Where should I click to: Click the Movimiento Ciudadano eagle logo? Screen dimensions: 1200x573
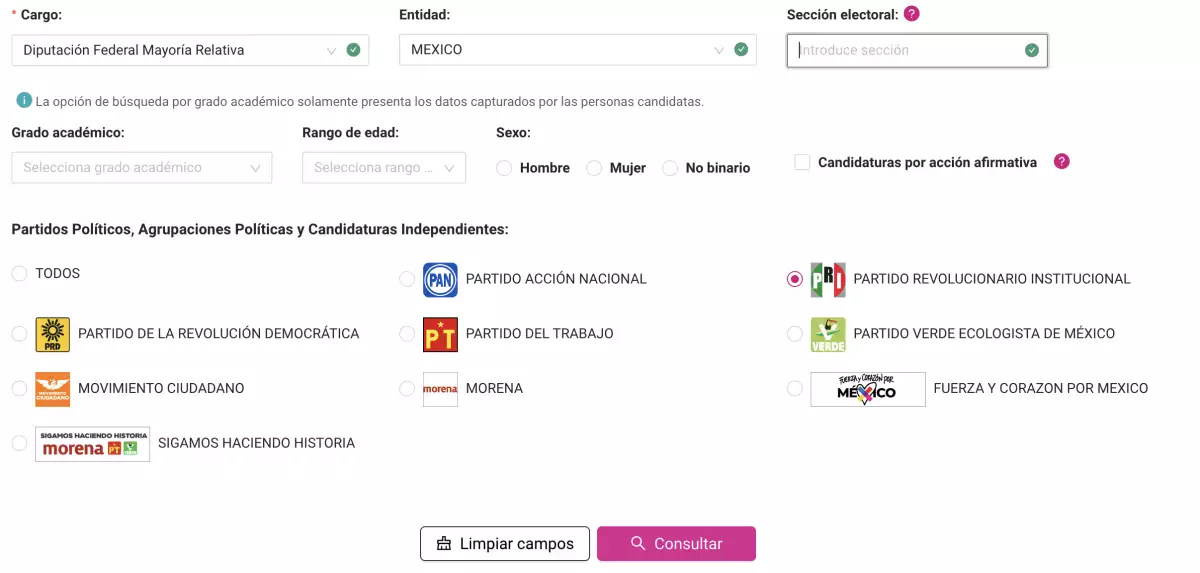pos(52,389)
